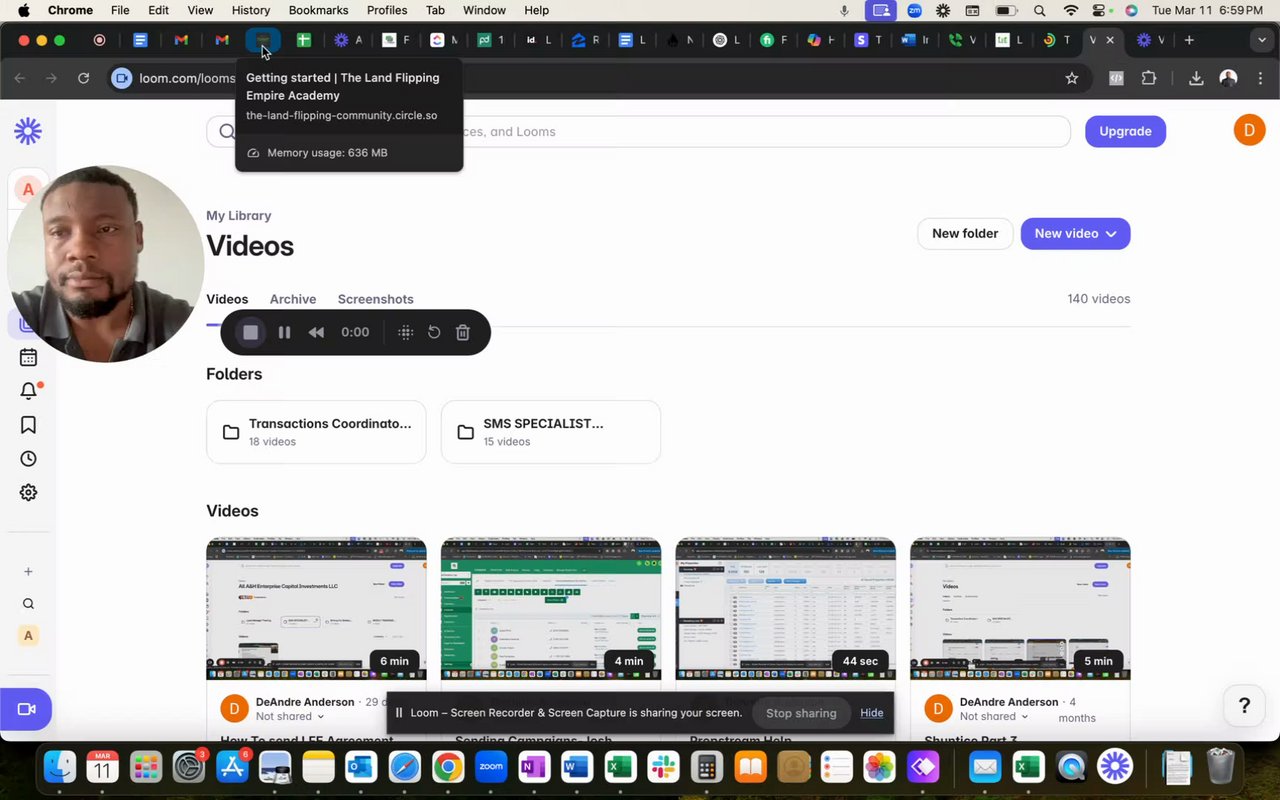Viewport: 1280px width, 800px height.
Task: Click the plus icon in Loom's sidebar
Action: coord(28,571)
